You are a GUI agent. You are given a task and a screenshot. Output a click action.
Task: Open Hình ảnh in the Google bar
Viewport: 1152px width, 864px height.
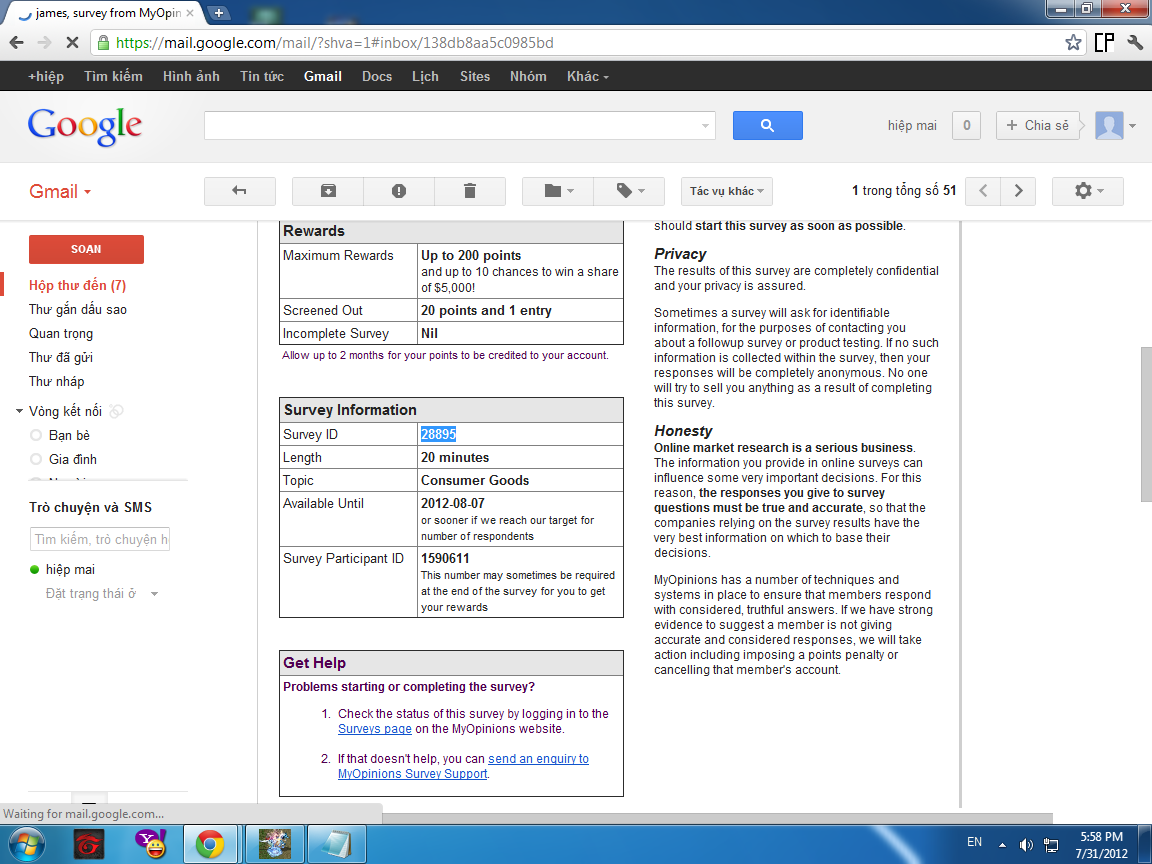[x=191, y=76]
